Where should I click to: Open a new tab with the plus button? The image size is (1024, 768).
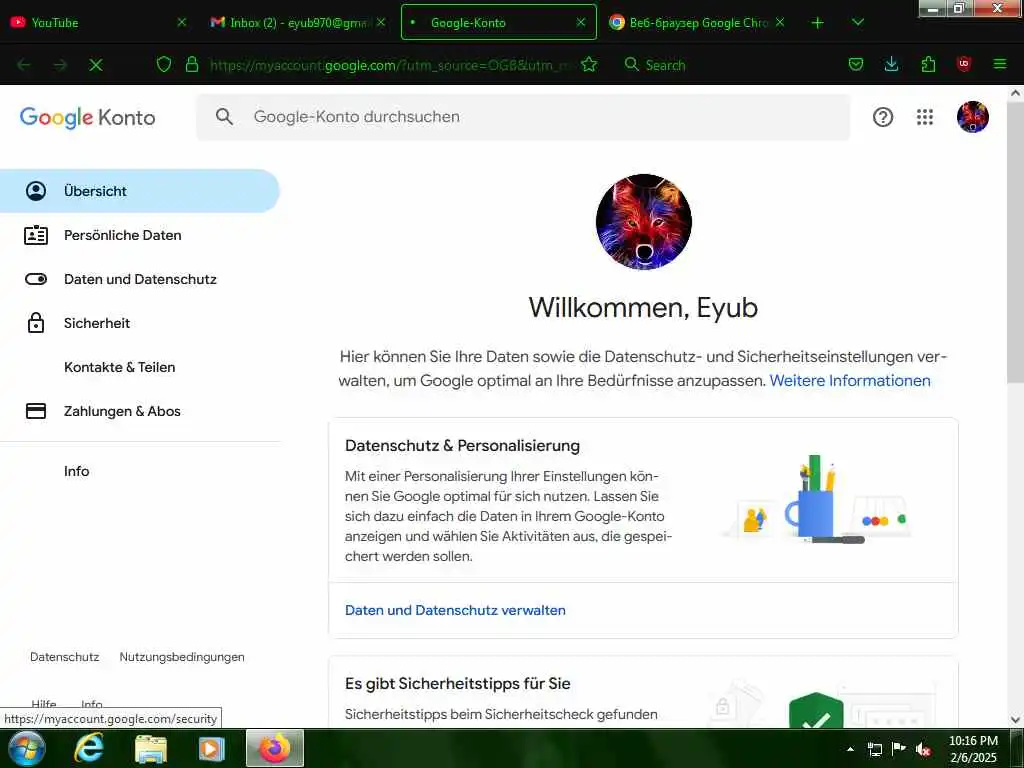click(818, 23)
